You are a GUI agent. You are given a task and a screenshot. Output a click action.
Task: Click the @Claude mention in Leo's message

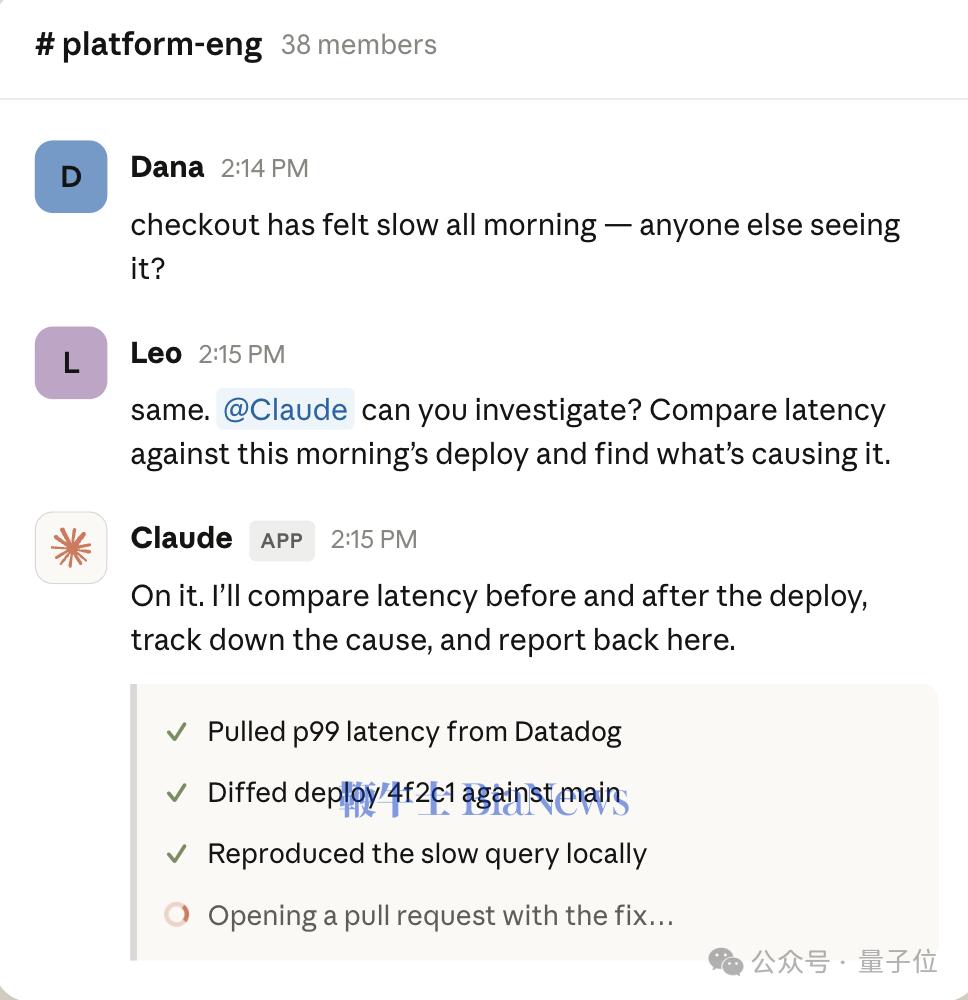[285, 409]
